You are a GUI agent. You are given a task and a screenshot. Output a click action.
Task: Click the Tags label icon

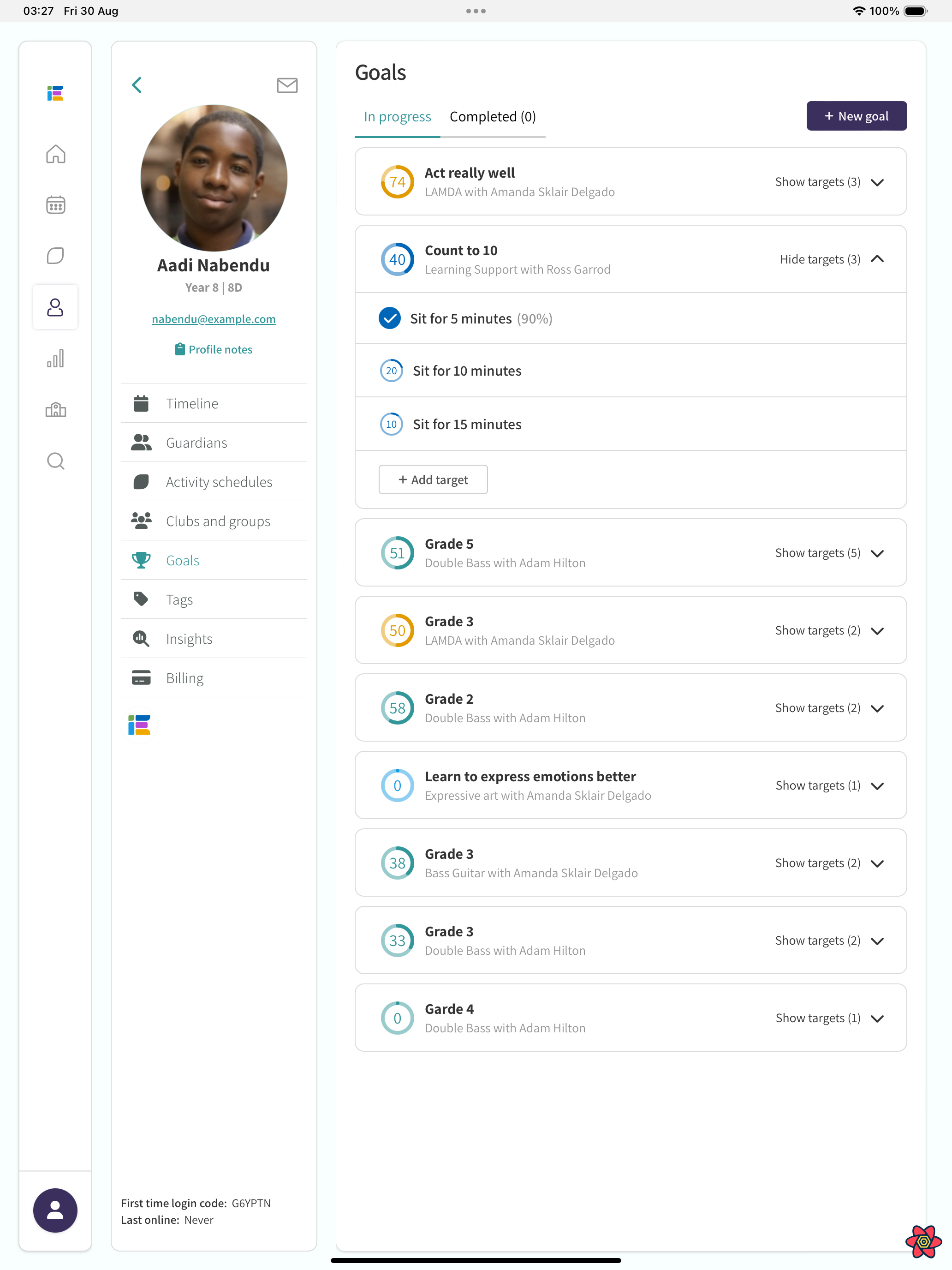click(x=141, y=599)
